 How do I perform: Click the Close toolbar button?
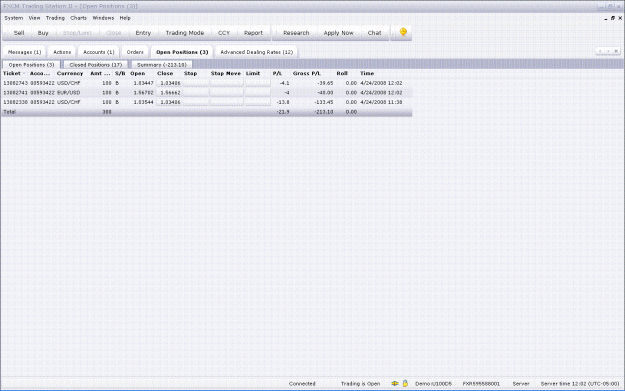(x=114, y=33)
